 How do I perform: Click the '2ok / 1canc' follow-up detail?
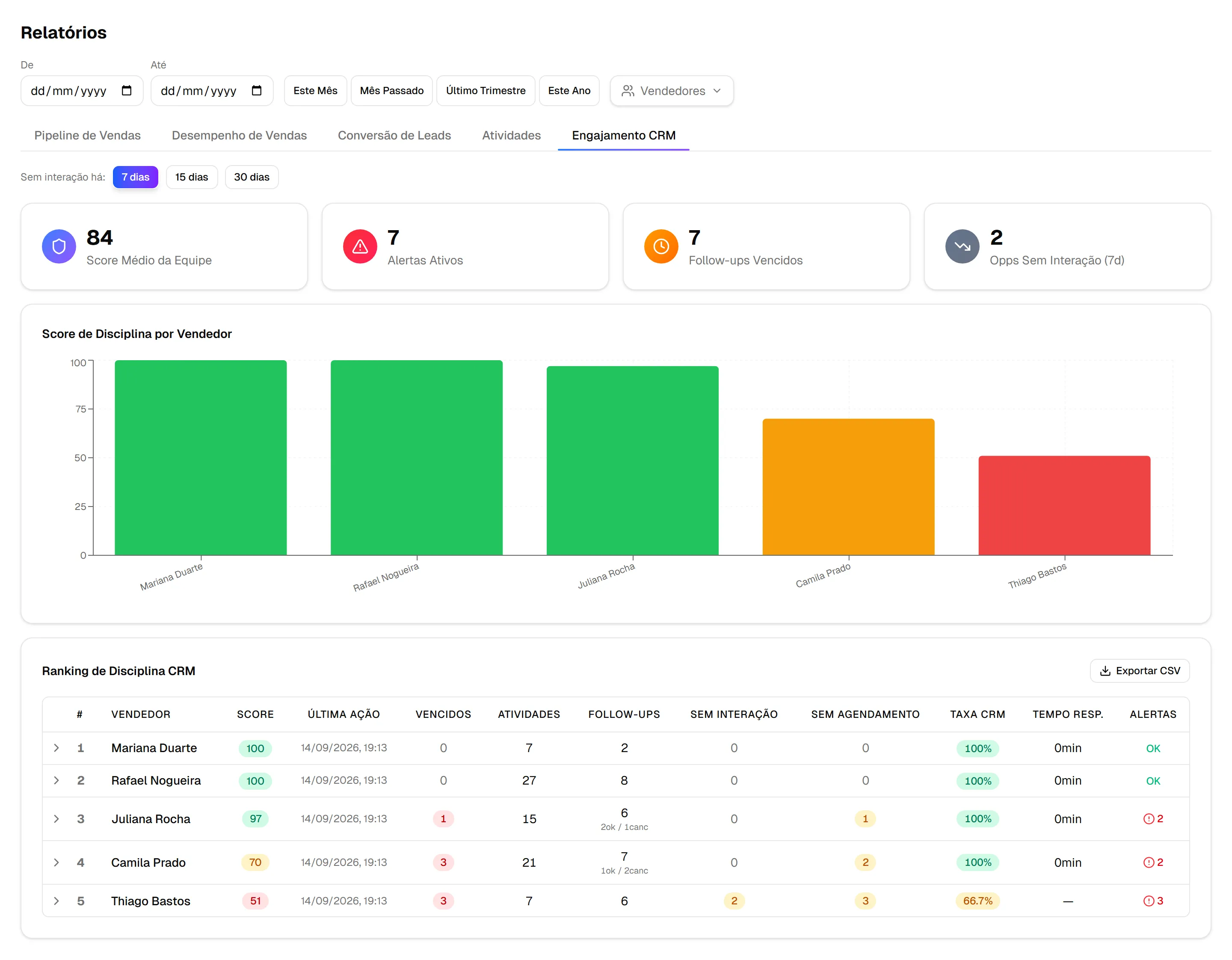[x=625, y=827]
